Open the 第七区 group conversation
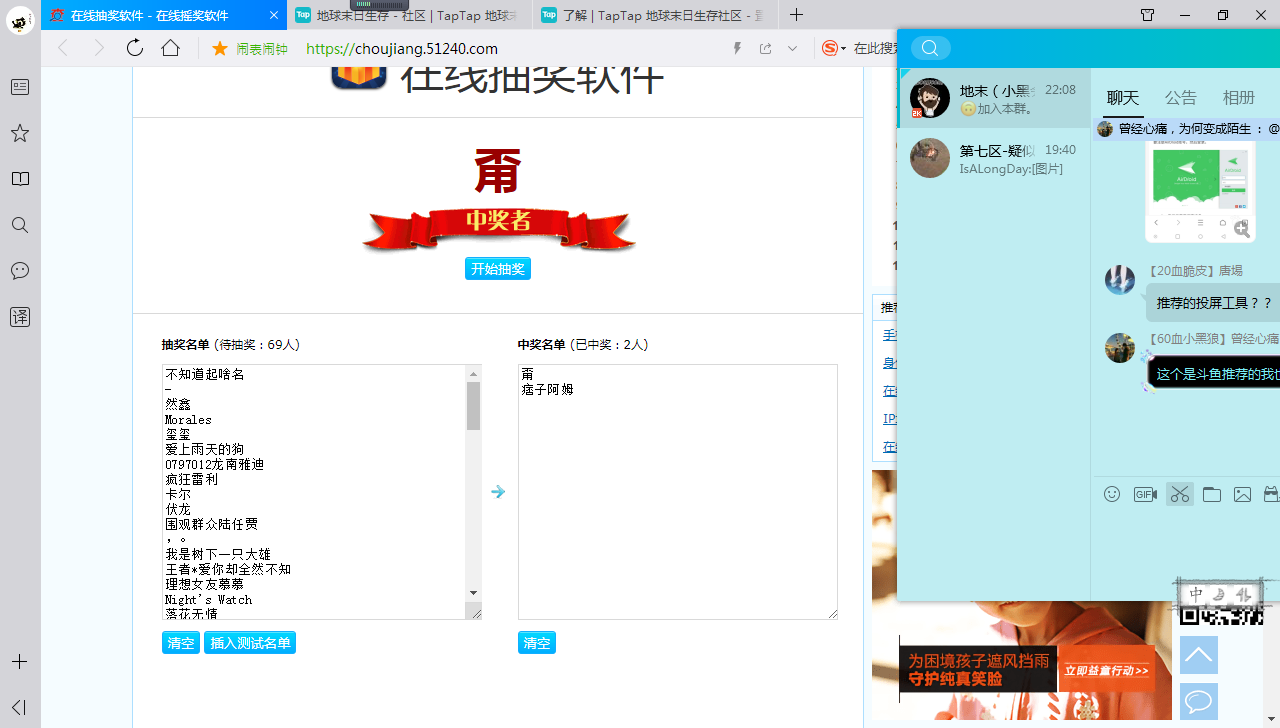The image size is (1280, 728). coord(995,158)
